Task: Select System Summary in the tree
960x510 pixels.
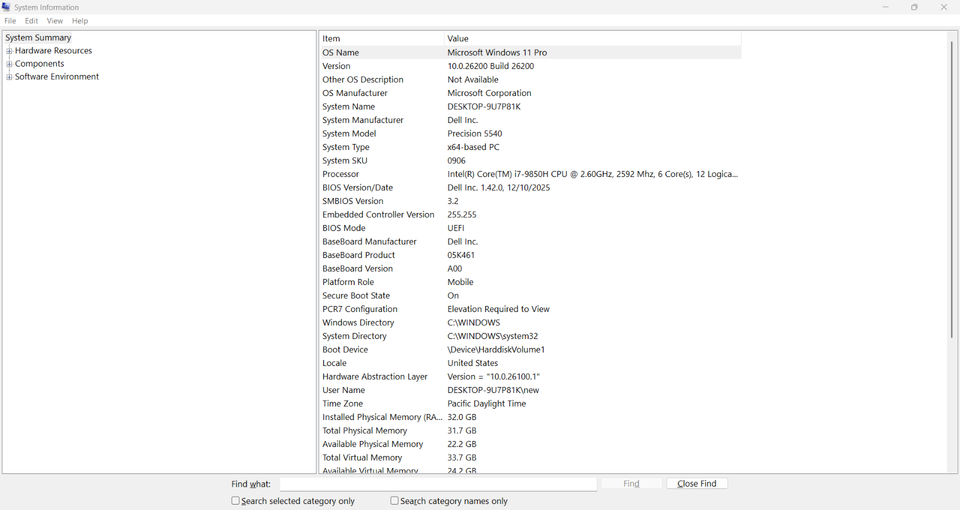Action: pos(38,37)
